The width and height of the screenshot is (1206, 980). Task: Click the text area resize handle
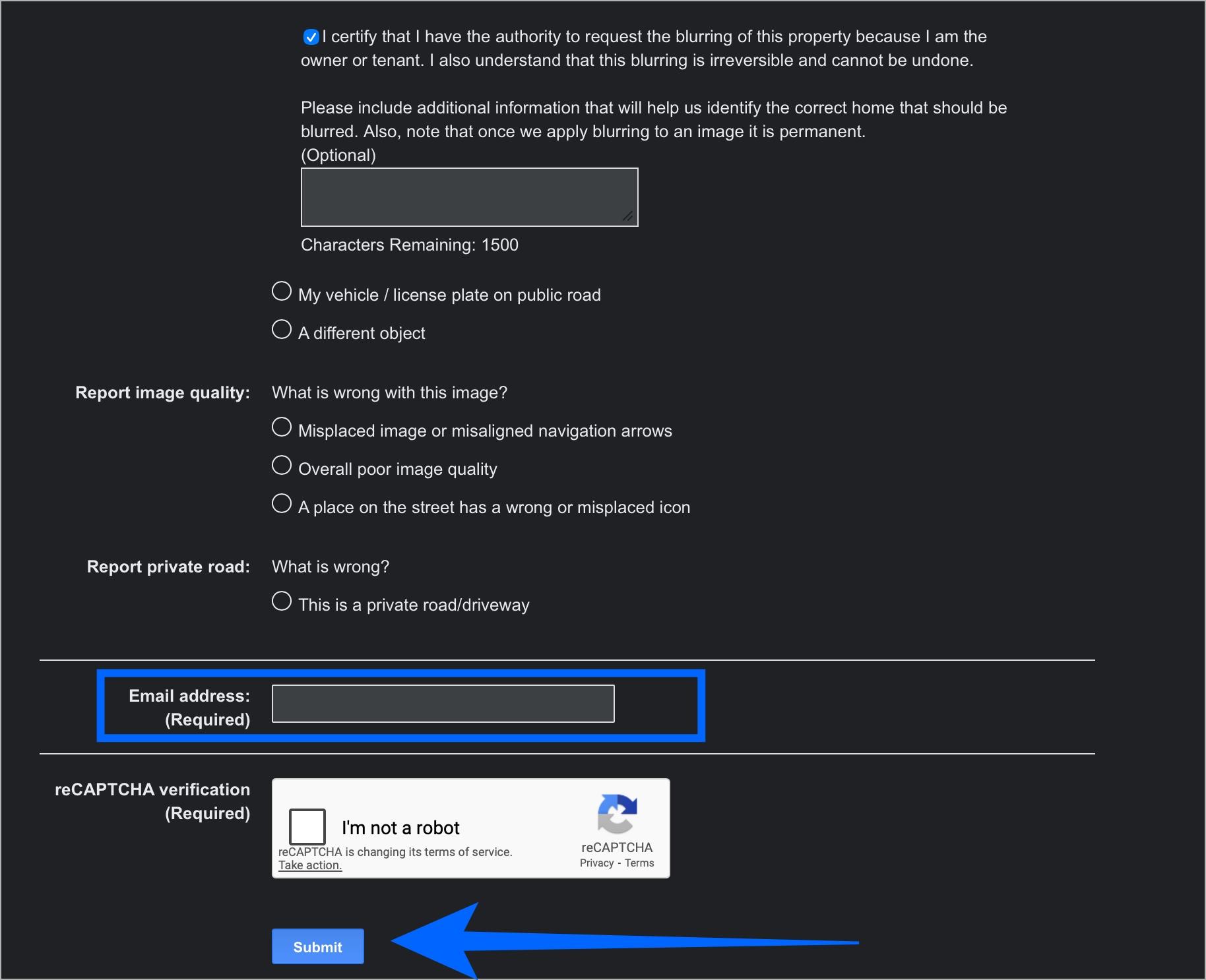(628, 216)
